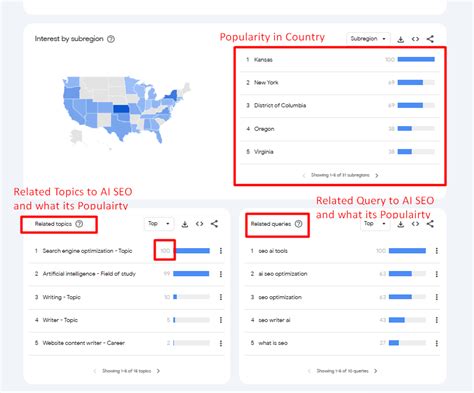
Task: Open more options for seo optimization query
Action: 437,297
